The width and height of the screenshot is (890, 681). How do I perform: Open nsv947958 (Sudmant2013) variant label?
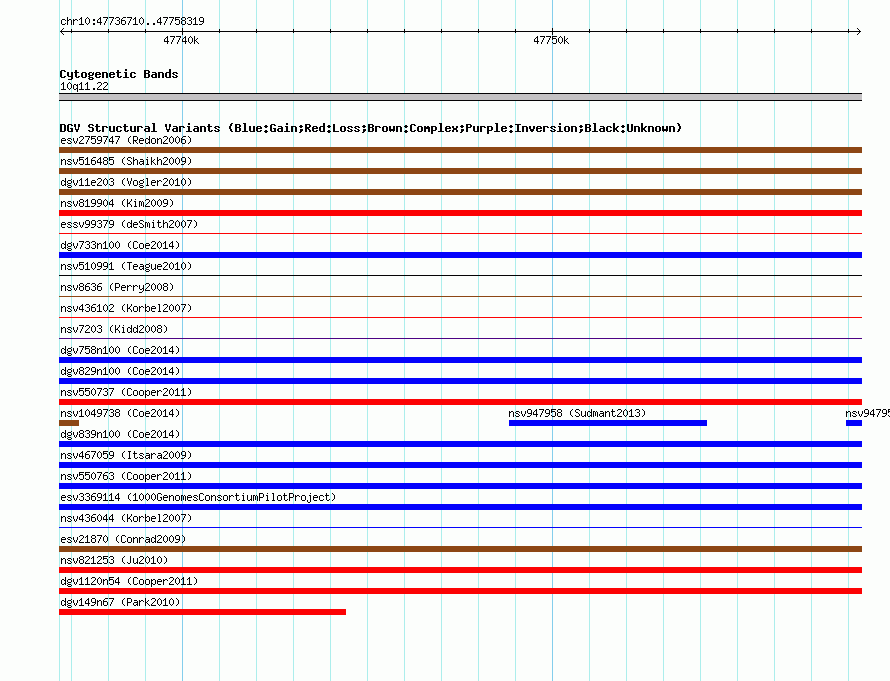pos(577,413)
